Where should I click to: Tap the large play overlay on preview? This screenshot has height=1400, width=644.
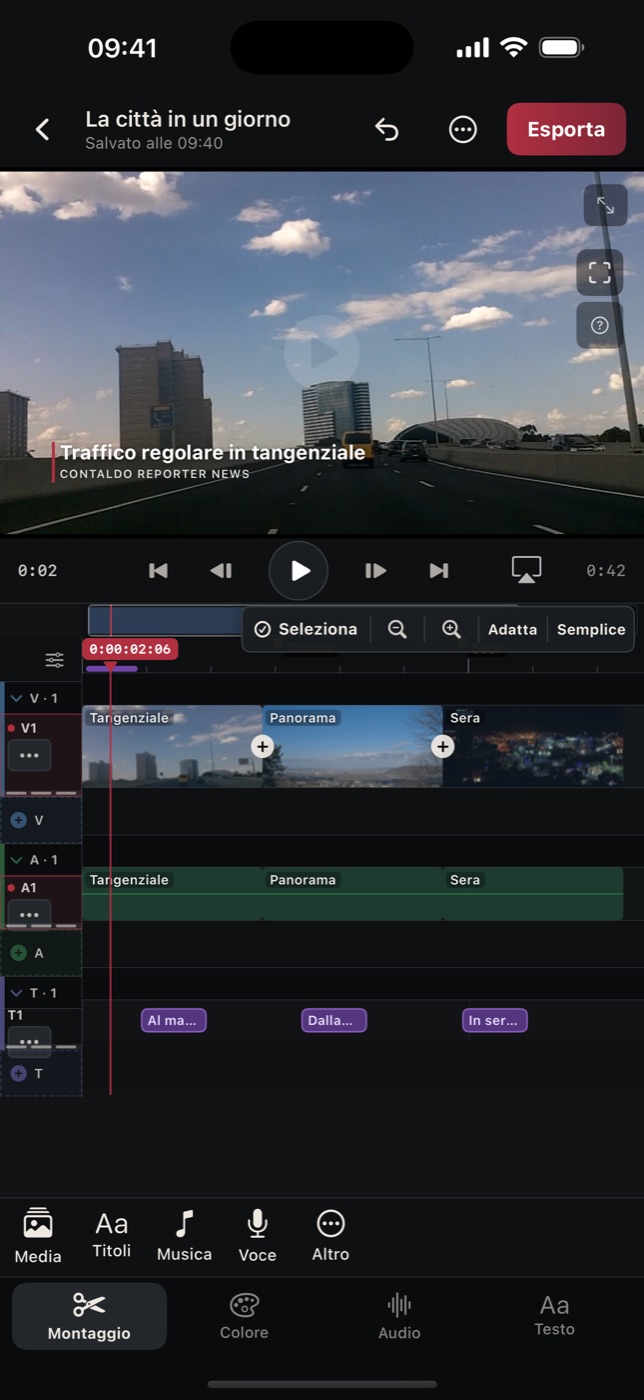pos(321,352)
